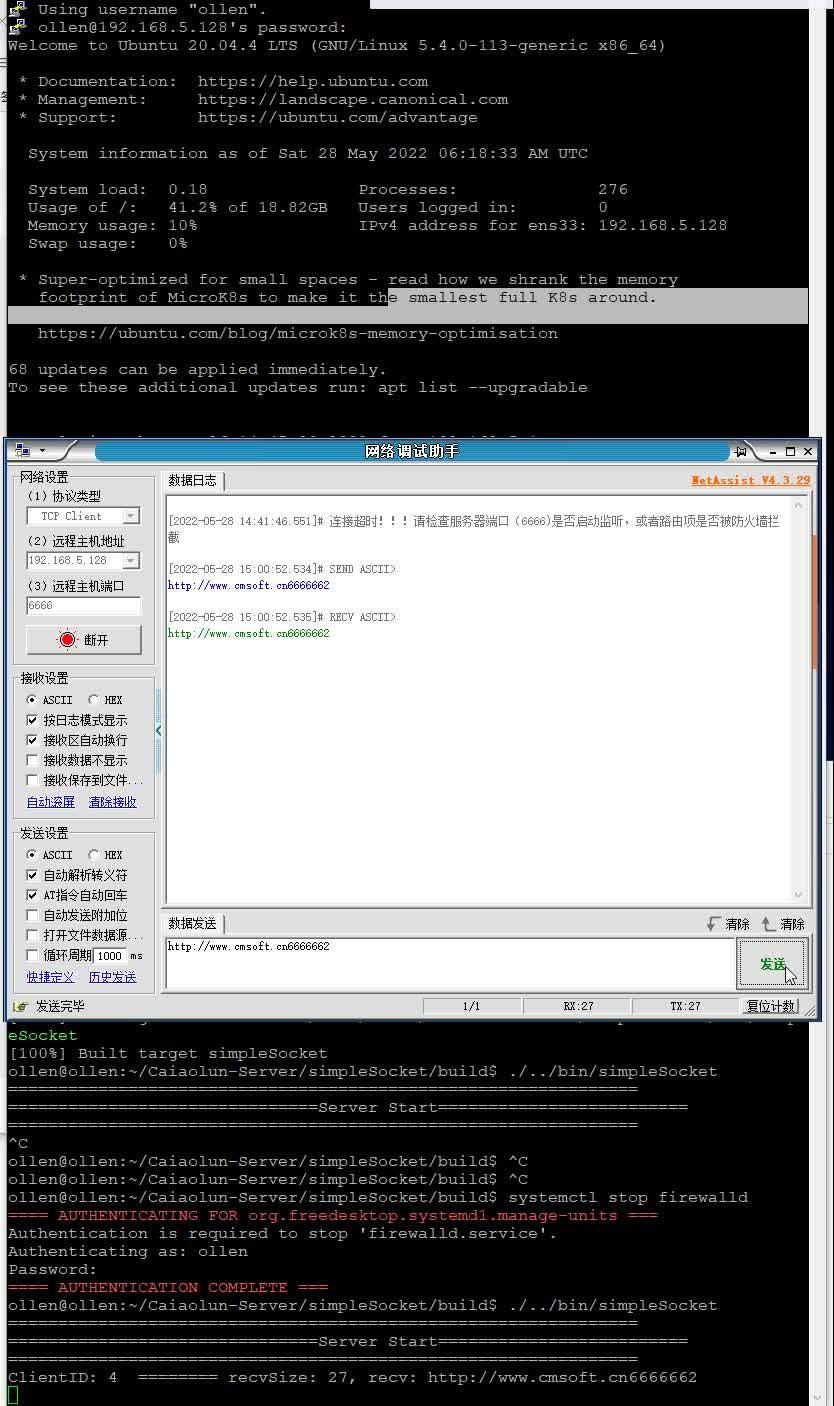Image resolution: width=834 pixels, height=1406 pixels.
Task: Click the data log scrollbar down arrow
Action: (x=798, y=896)
